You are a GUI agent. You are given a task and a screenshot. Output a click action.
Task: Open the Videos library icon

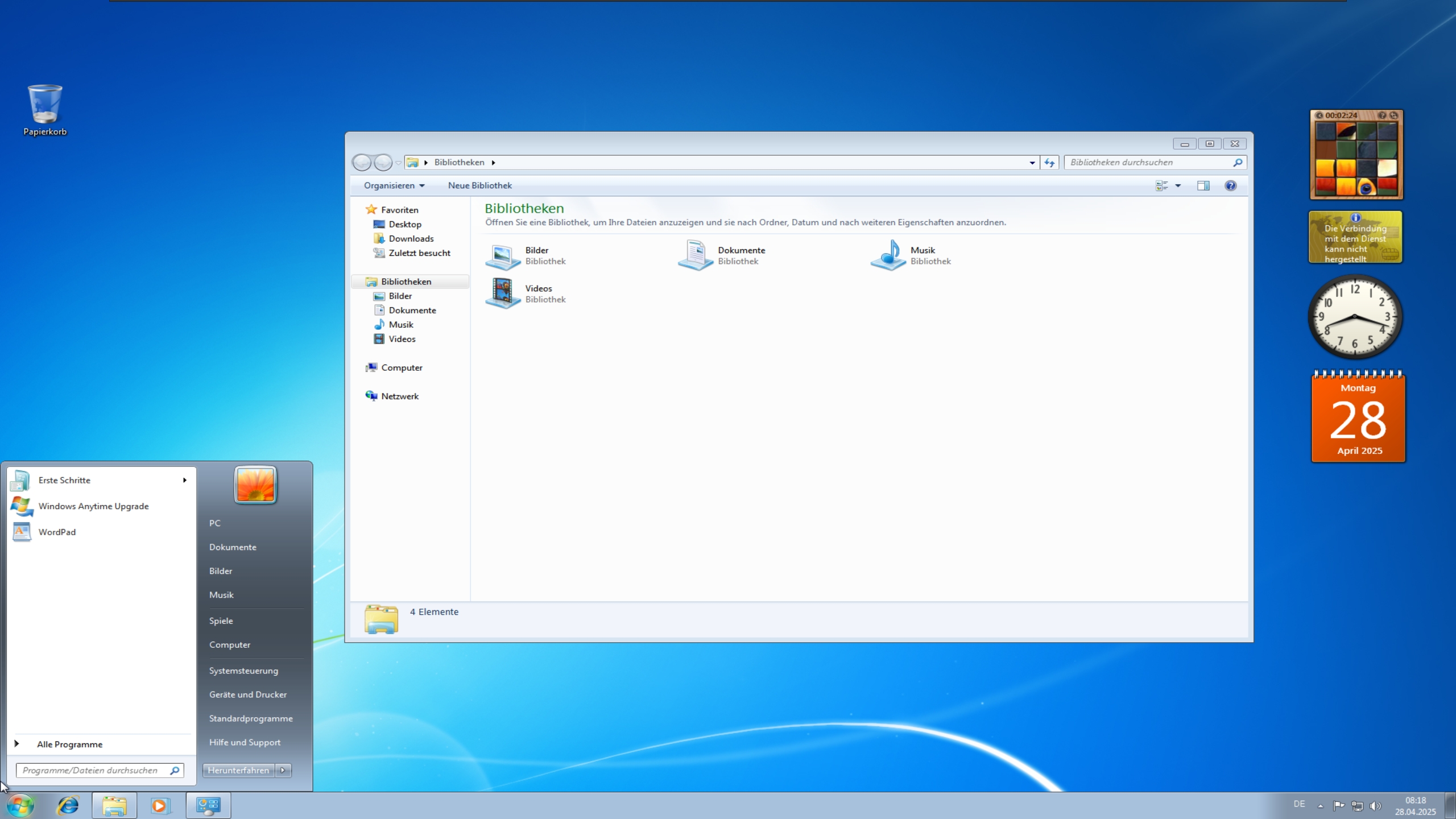[x=503, y=293]
